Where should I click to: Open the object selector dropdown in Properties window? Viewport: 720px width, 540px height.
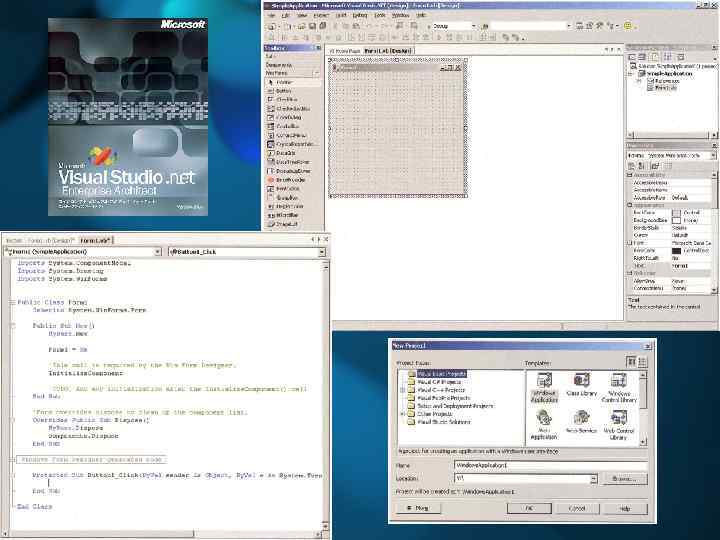pos(713,156)
